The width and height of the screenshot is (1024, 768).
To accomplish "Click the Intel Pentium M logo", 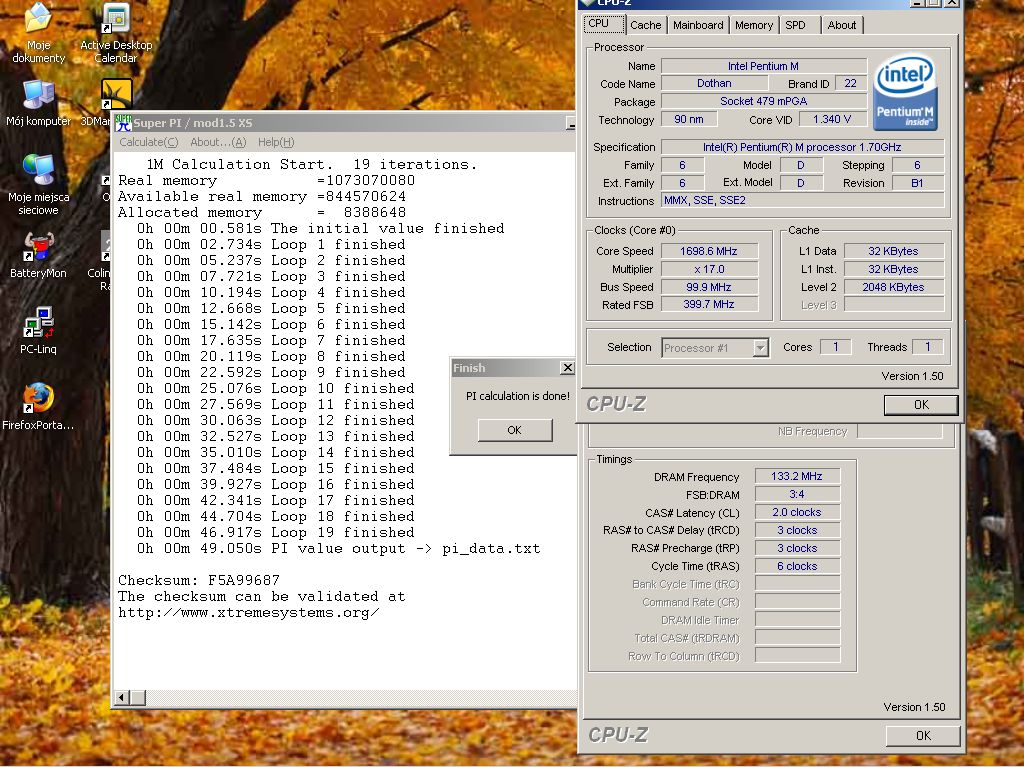I will [x=905, y=93].
